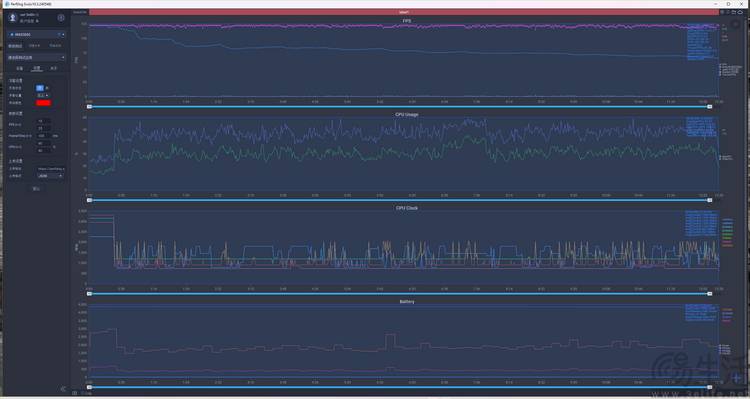The image size is (750, 399).
Task: Click the small layout icon under the Battery chart
Action: pyautogui.click(x=75, y=393)
